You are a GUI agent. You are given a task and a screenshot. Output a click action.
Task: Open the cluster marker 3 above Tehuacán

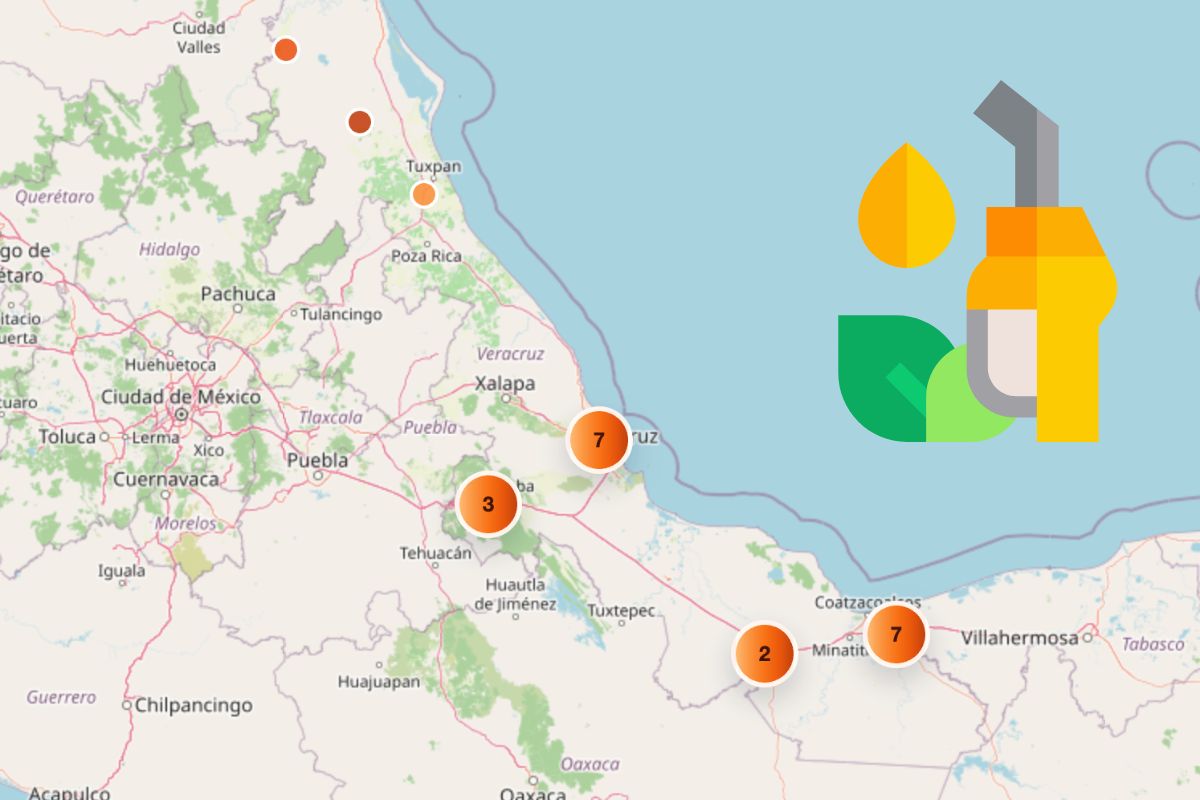[x=487, y=504]
